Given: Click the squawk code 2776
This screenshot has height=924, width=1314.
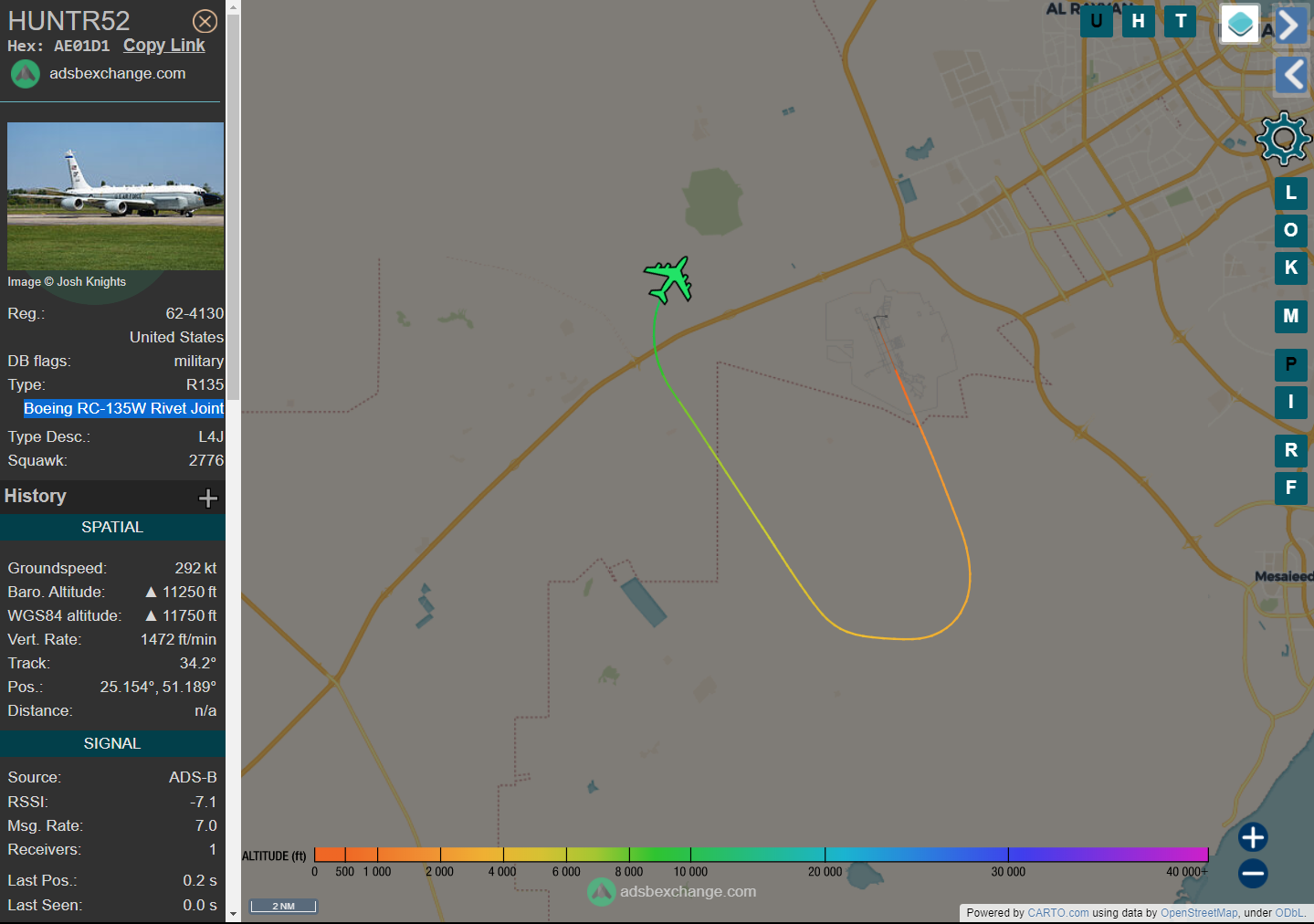Looking at the screenshot, I should point(206,460).
